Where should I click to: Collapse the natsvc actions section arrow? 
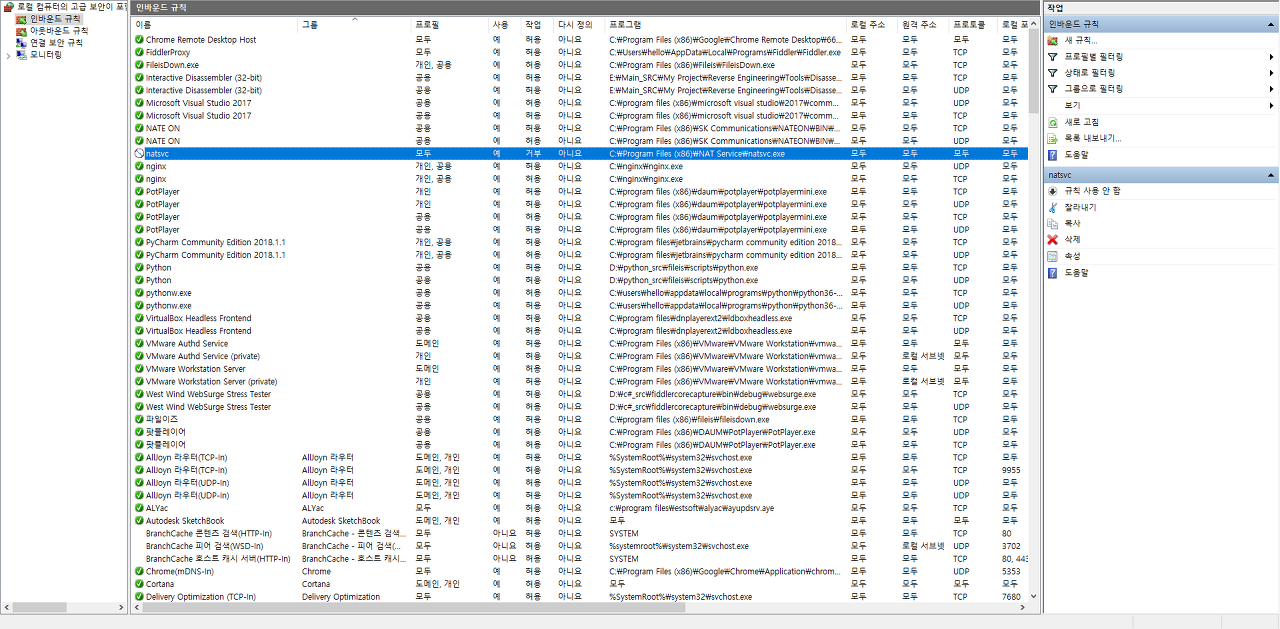pos(1271,175)
